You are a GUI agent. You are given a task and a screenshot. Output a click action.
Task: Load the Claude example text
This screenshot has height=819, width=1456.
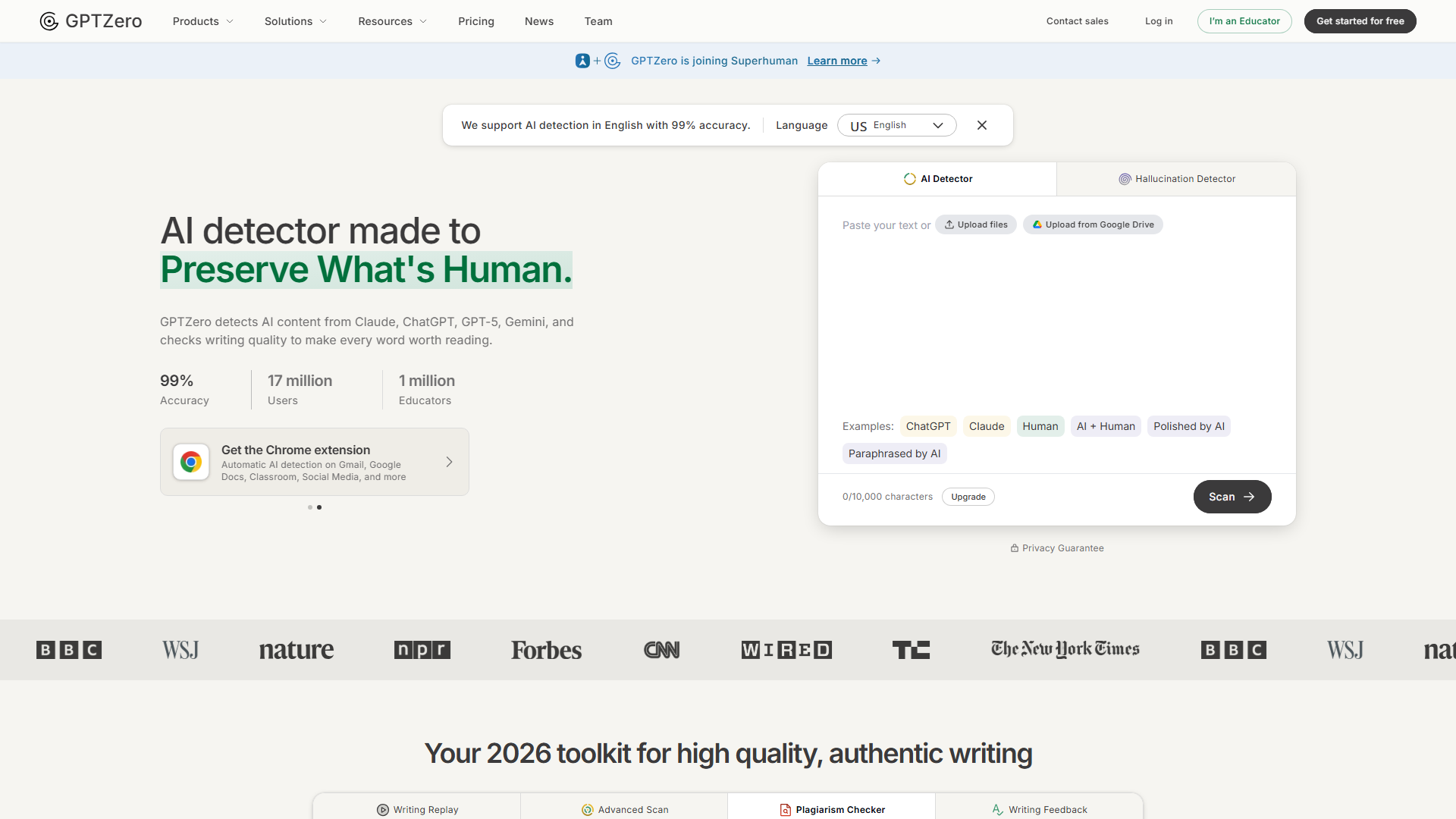pos(987,426)
